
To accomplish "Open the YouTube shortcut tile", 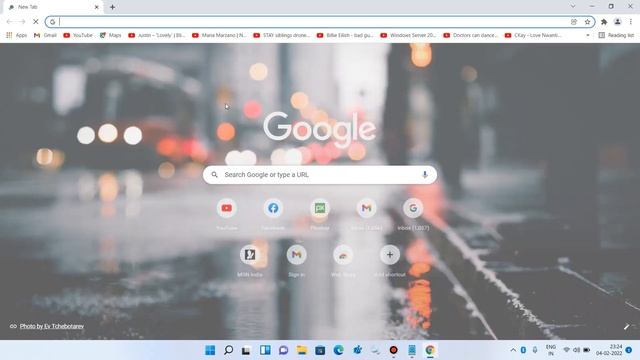I will (x=227, y=208).
